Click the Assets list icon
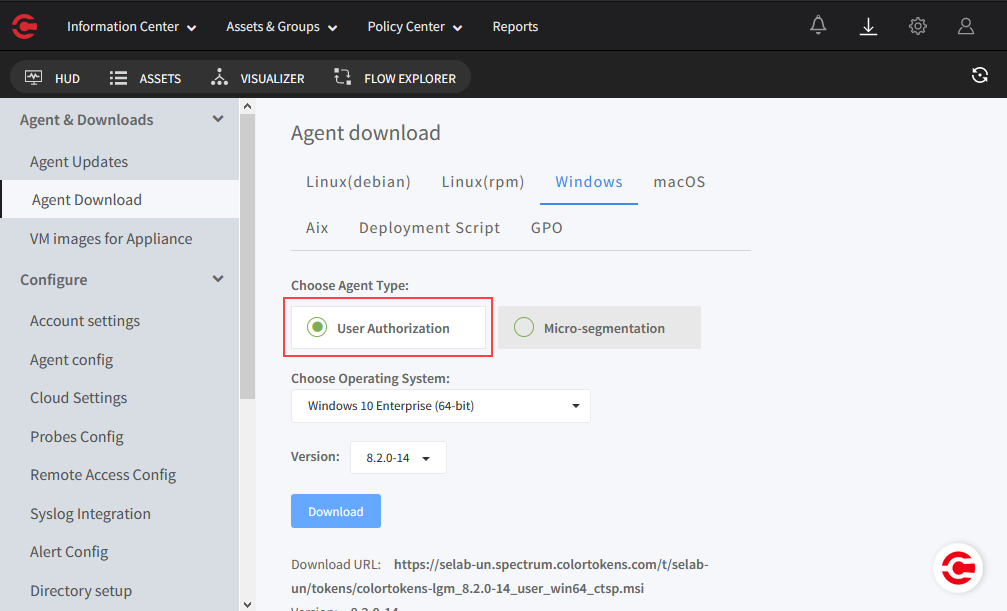The height and width of the screenshot is (611, 1007). pyautogui.click(x=118, y=78)
